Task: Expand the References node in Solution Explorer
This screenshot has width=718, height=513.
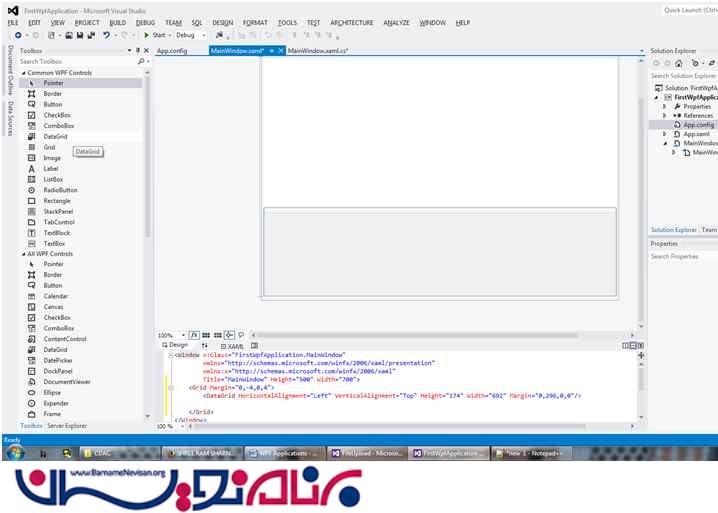Action: [x=665, y=115]
